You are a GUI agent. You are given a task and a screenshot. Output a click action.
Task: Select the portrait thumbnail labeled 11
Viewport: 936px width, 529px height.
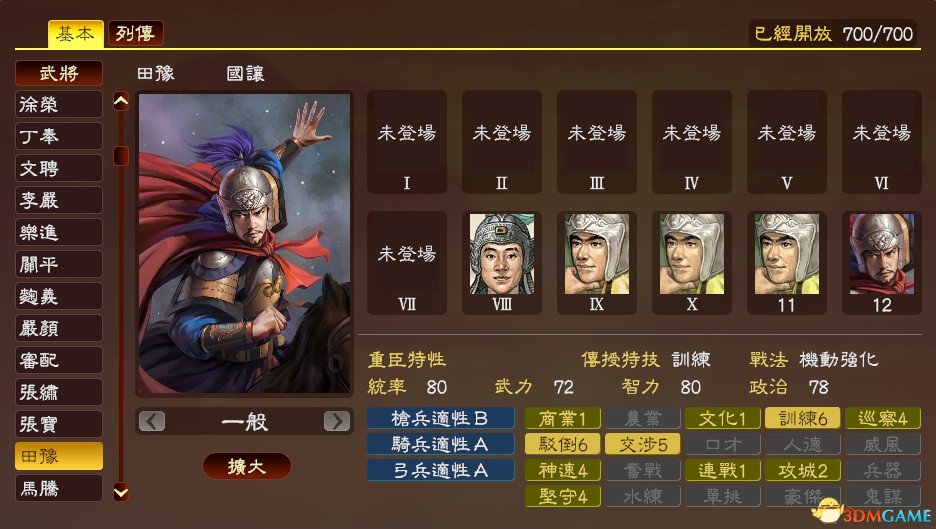point(787,262)
